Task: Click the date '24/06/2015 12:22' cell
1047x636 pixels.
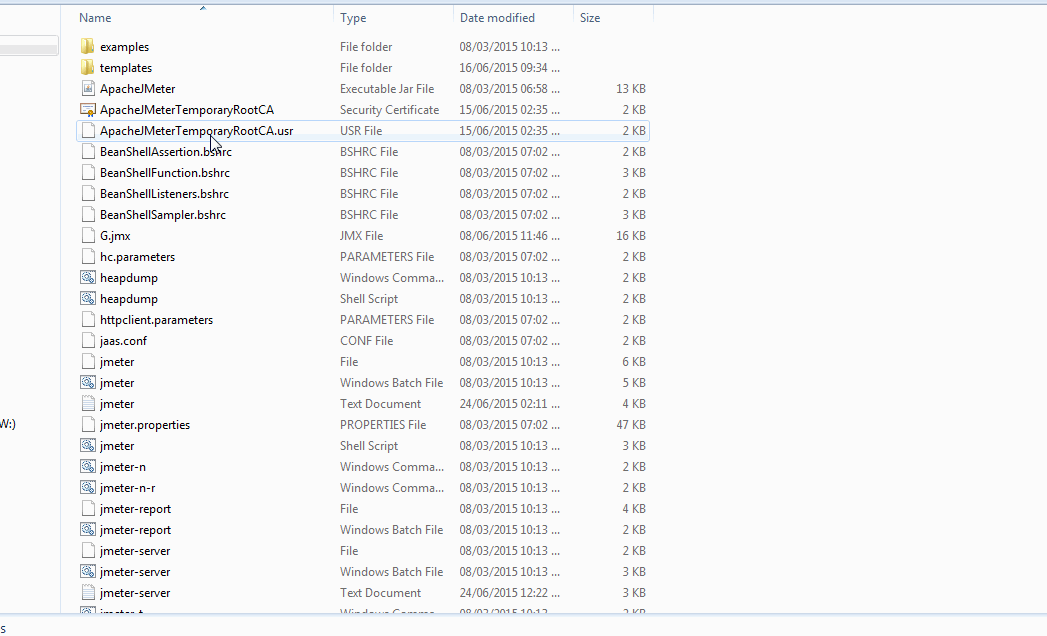Action: click(509, 593)
